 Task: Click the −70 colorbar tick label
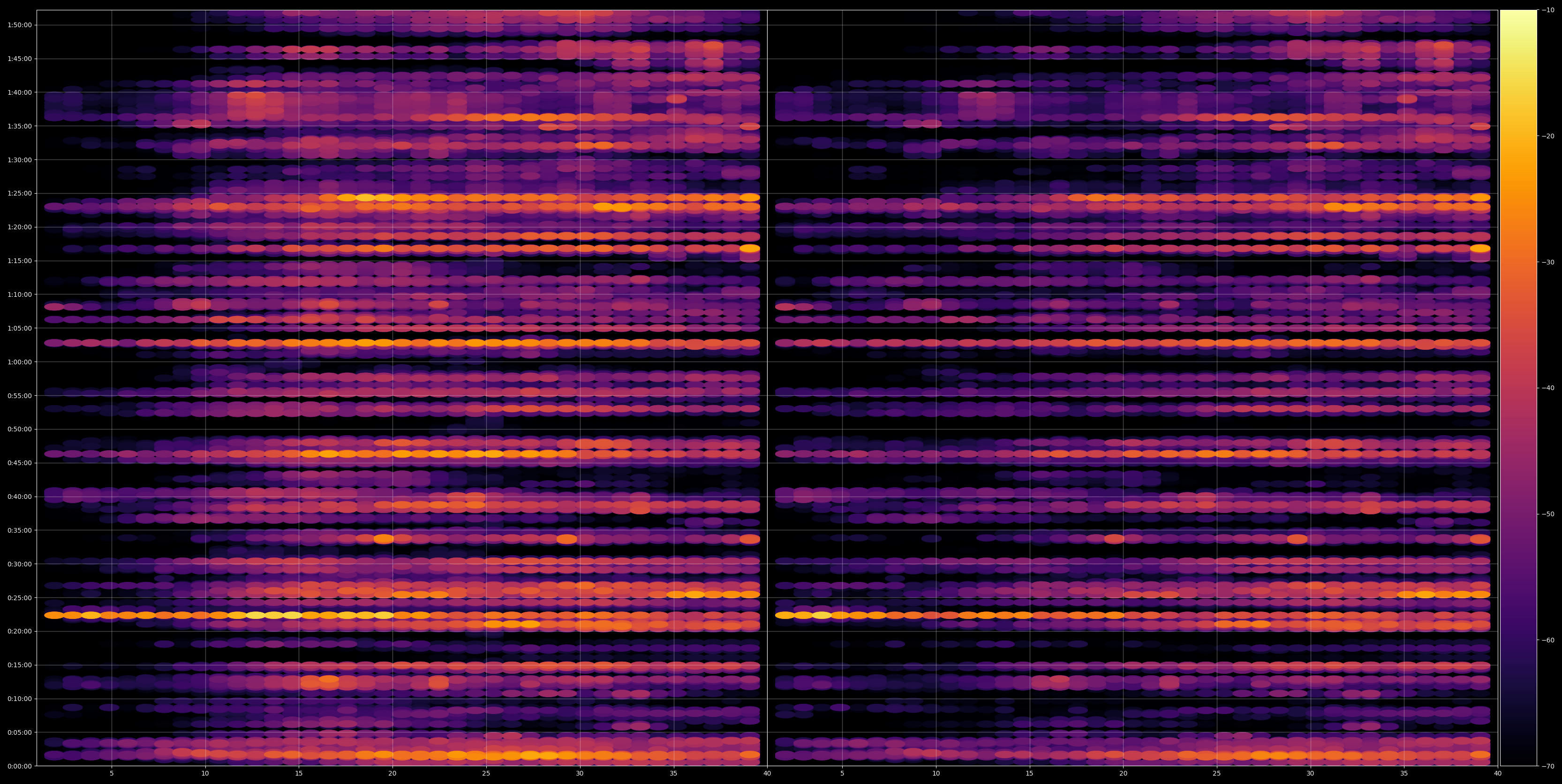click(1548, 766)
